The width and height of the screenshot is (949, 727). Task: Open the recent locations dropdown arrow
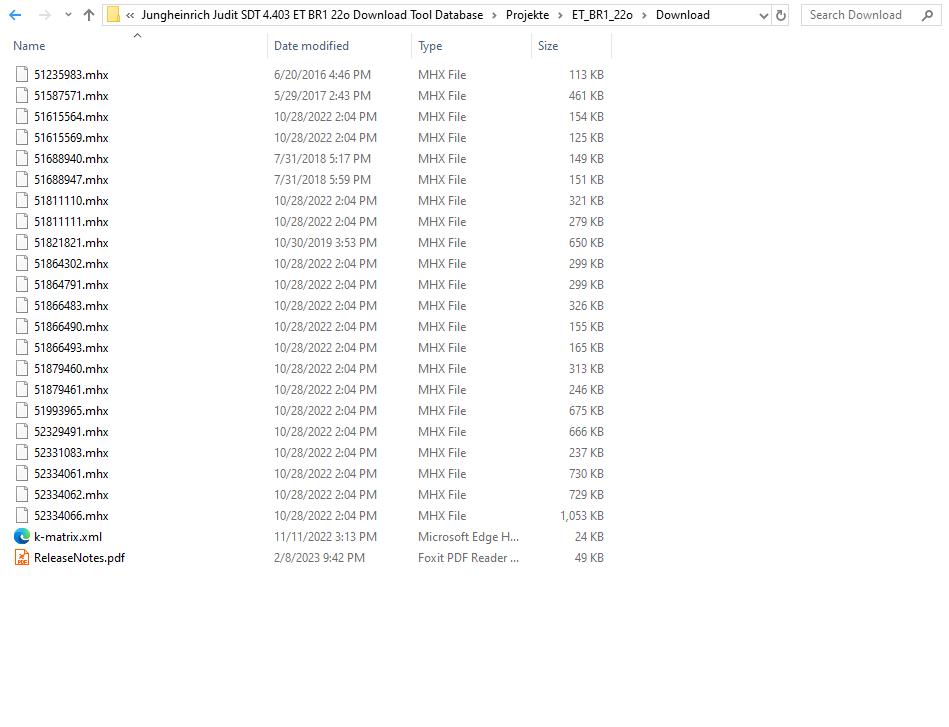click(67, 15)
